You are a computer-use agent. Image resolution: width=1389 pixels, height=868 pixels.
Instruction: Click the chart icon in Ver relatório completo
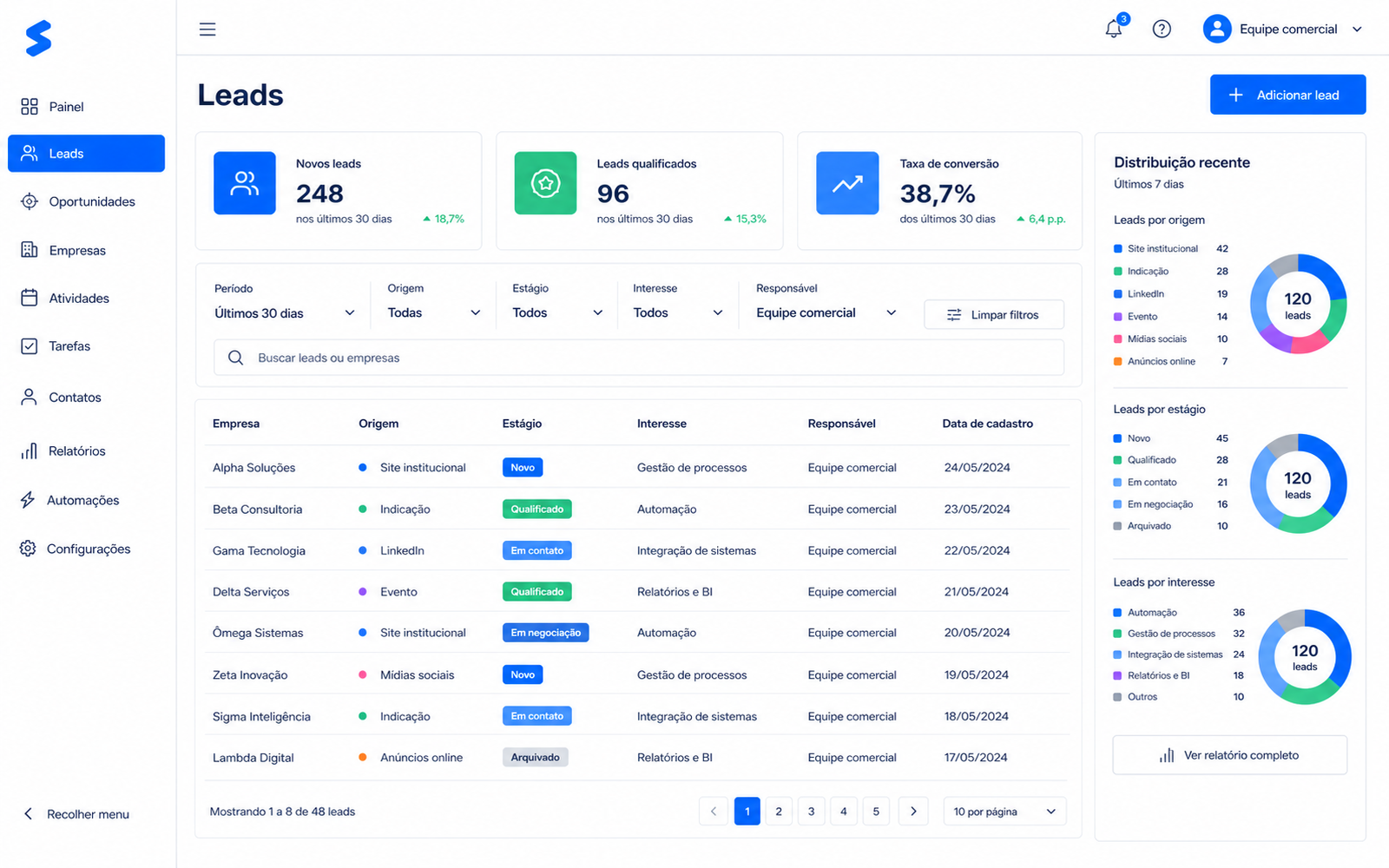click(1167, 755)
